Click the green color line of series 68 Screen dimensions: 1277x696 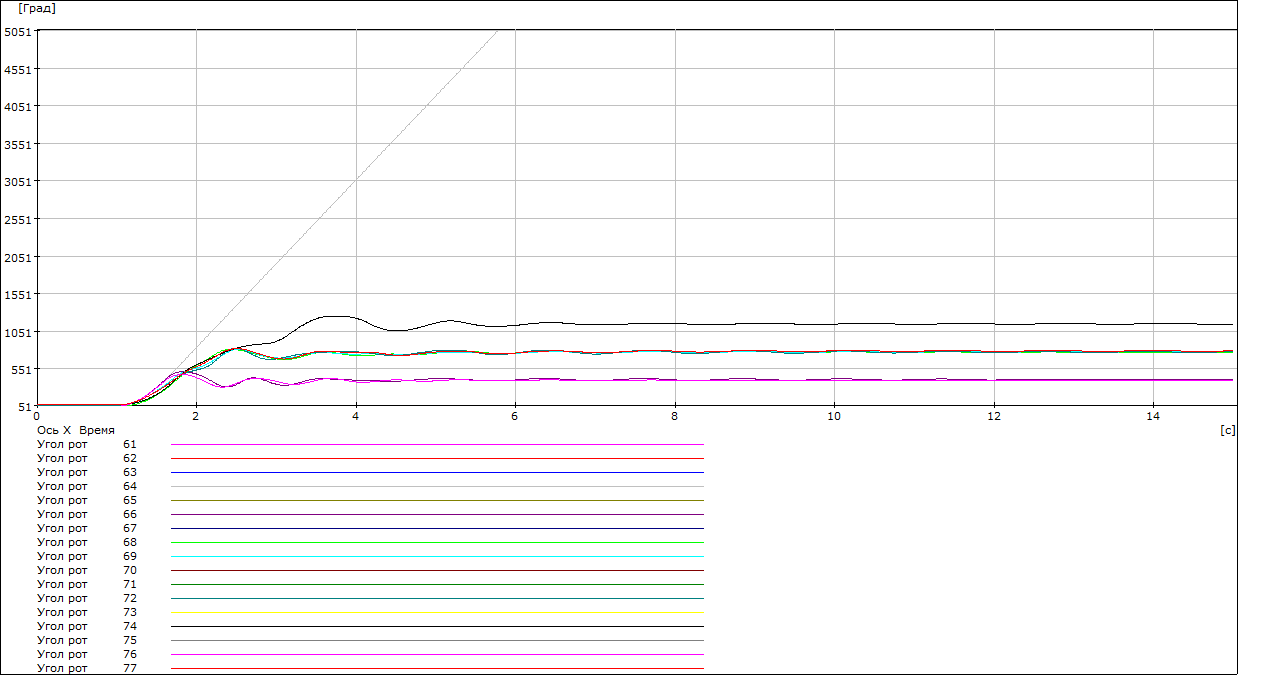[x=438, y=542]
